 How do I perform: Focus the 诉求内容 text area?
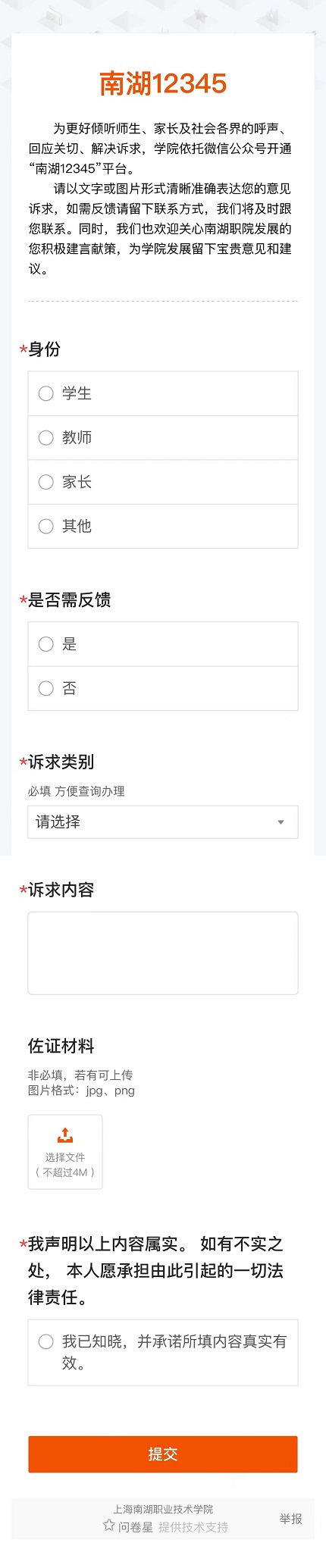pos(162,953)
